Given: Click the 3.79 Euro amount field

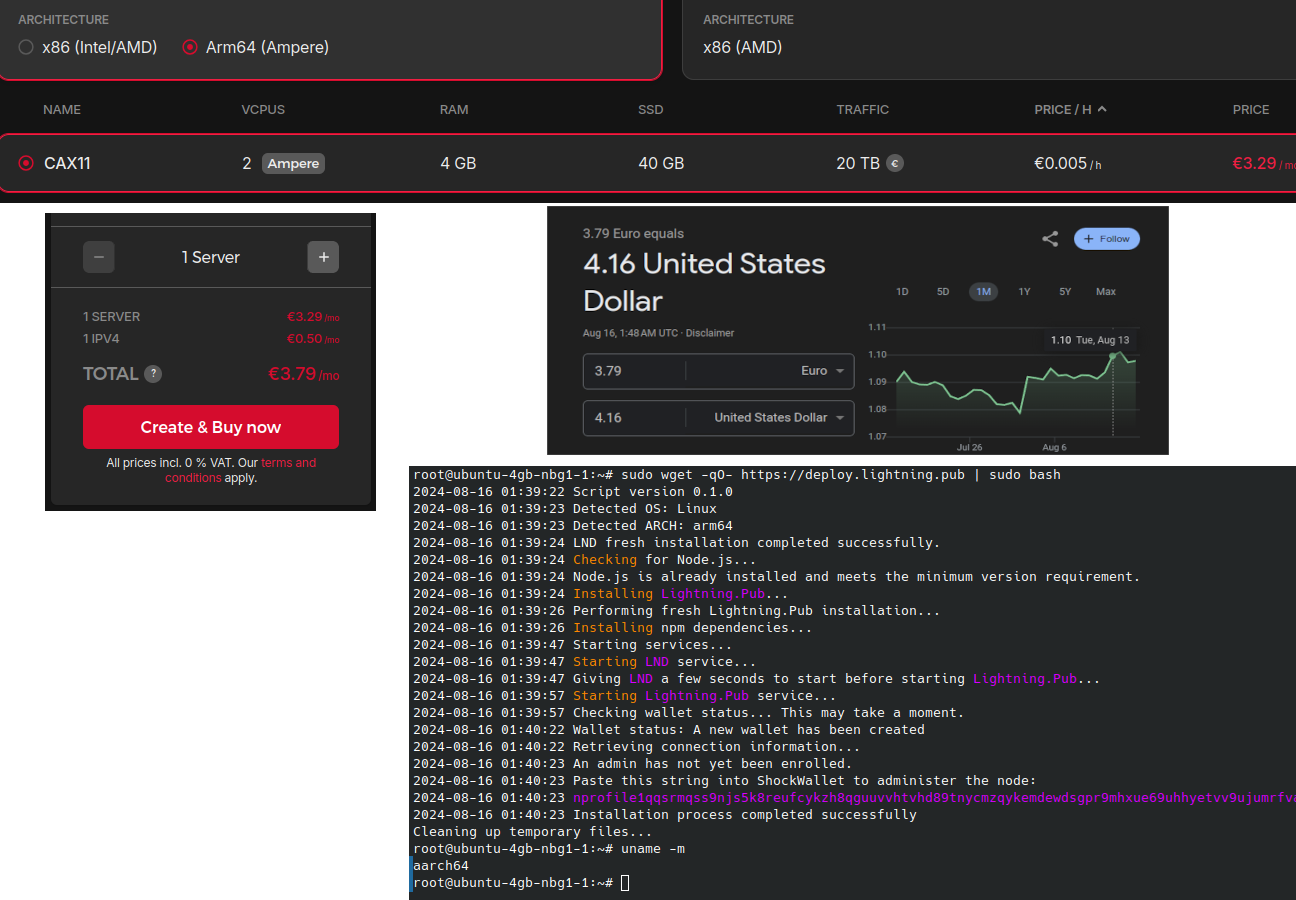Looking at the screenshot, I should coord(633,371).
